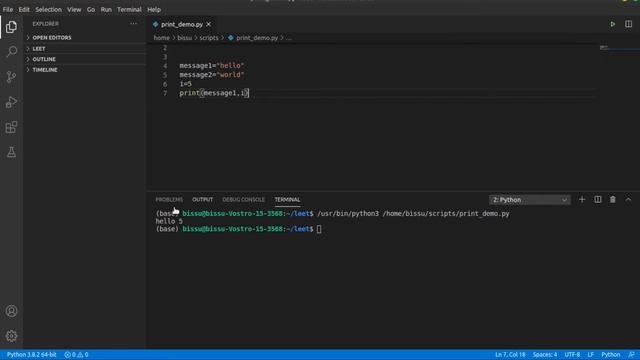Image resolution: width=640 pixels, height=360 pixels.
Task: Change indentation via Spaces: 4
Action: [x=544, y=355]
